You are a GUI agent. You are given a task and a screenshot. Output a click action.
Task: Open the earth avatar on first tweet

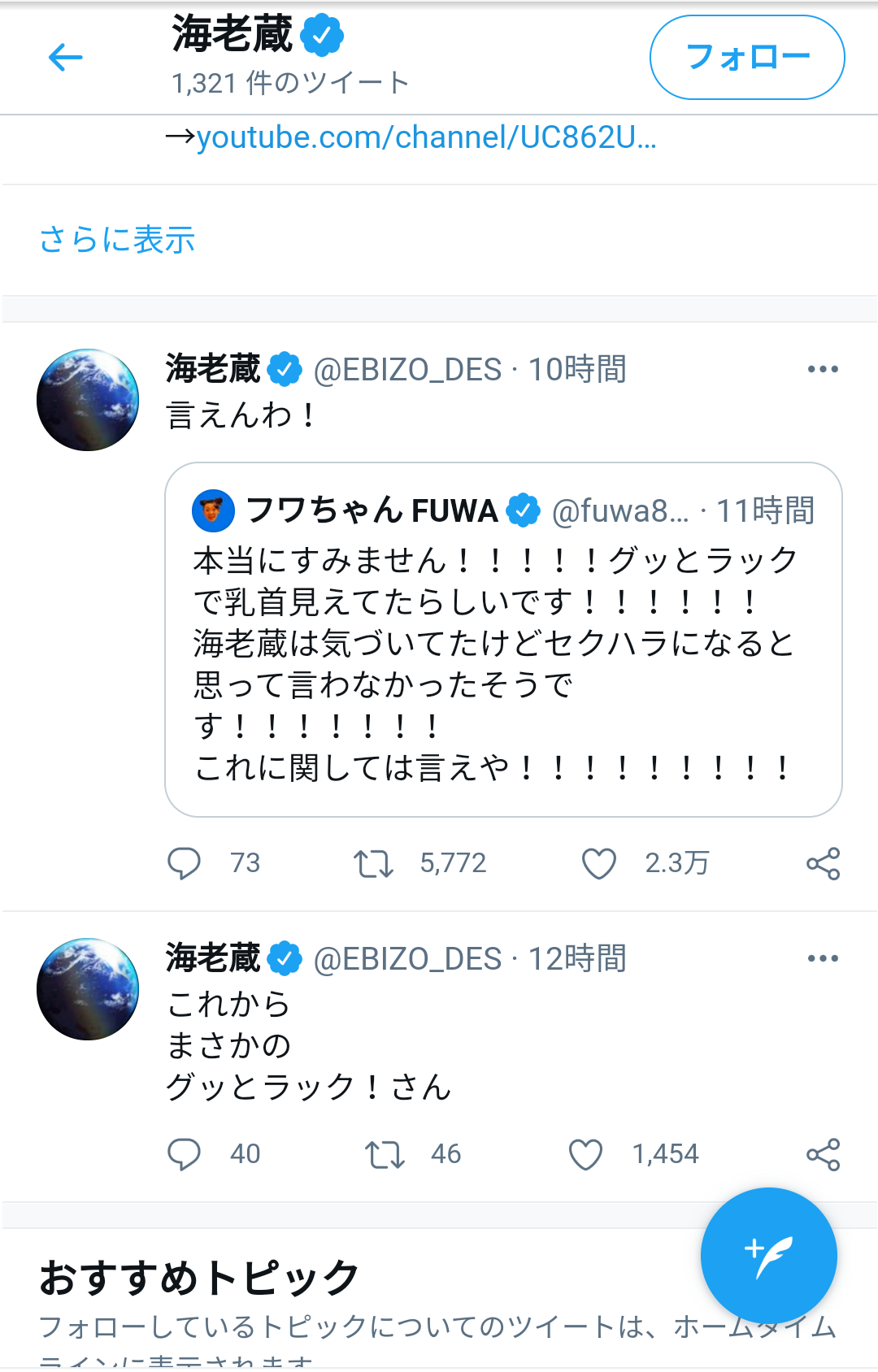[x=88, y=400]
